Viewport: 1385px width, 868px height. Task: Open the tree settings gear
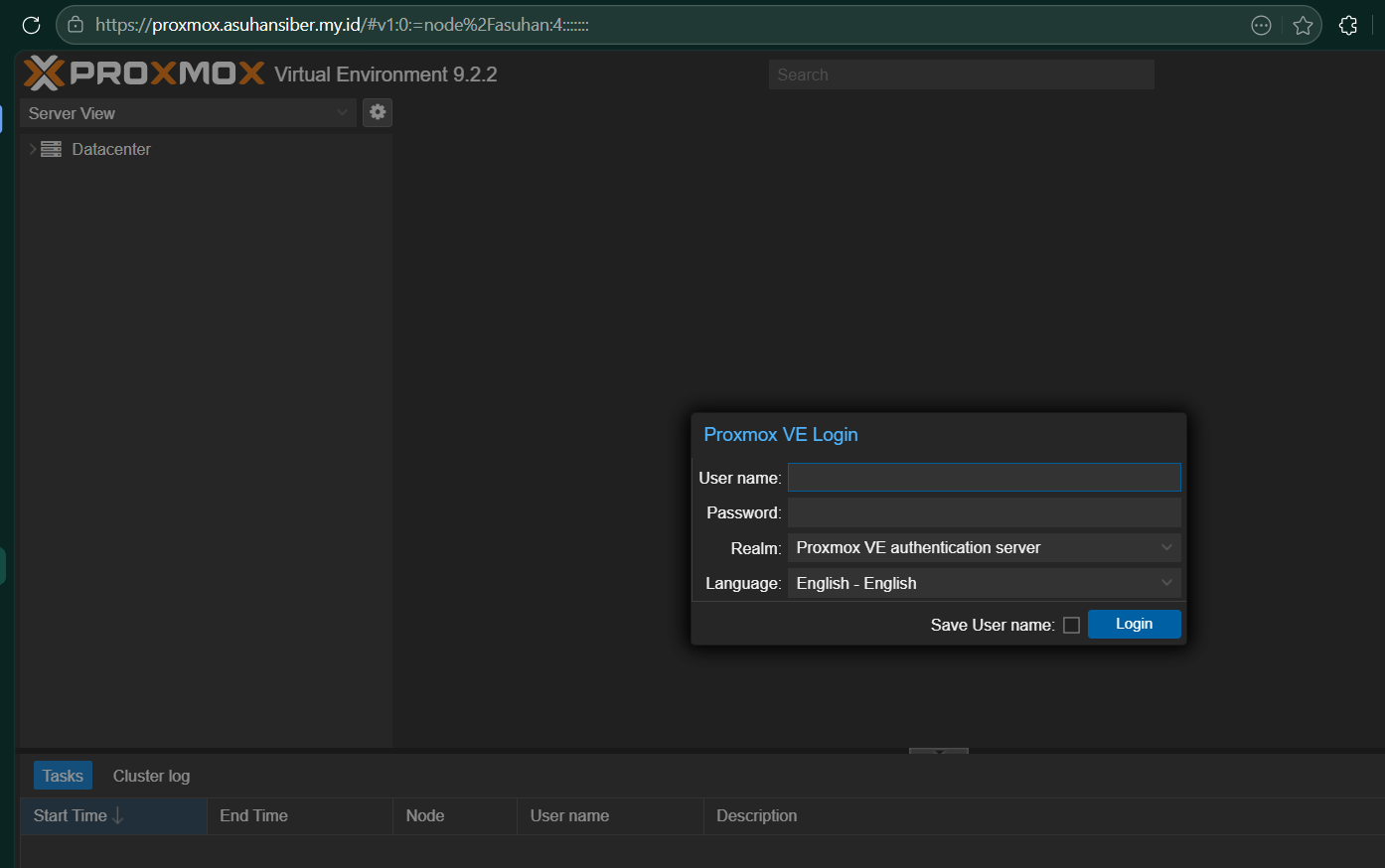click(378, 112)
